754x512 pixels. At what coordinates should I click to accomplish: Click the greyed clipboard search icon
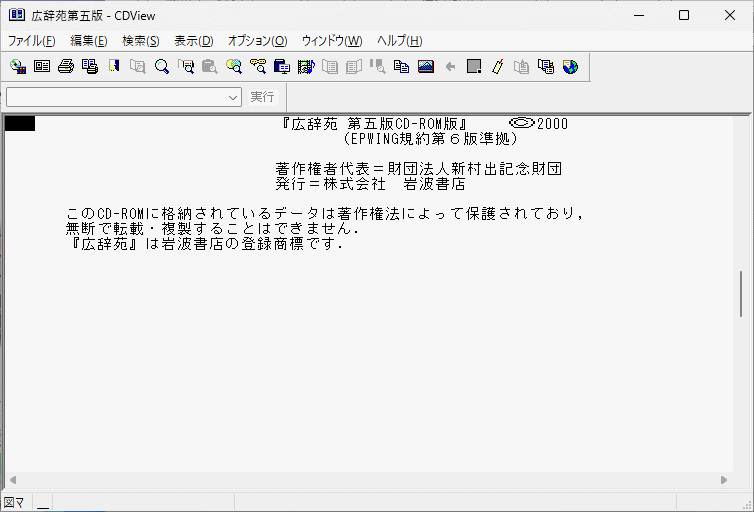pyautogui.click(x=210, y=66)
